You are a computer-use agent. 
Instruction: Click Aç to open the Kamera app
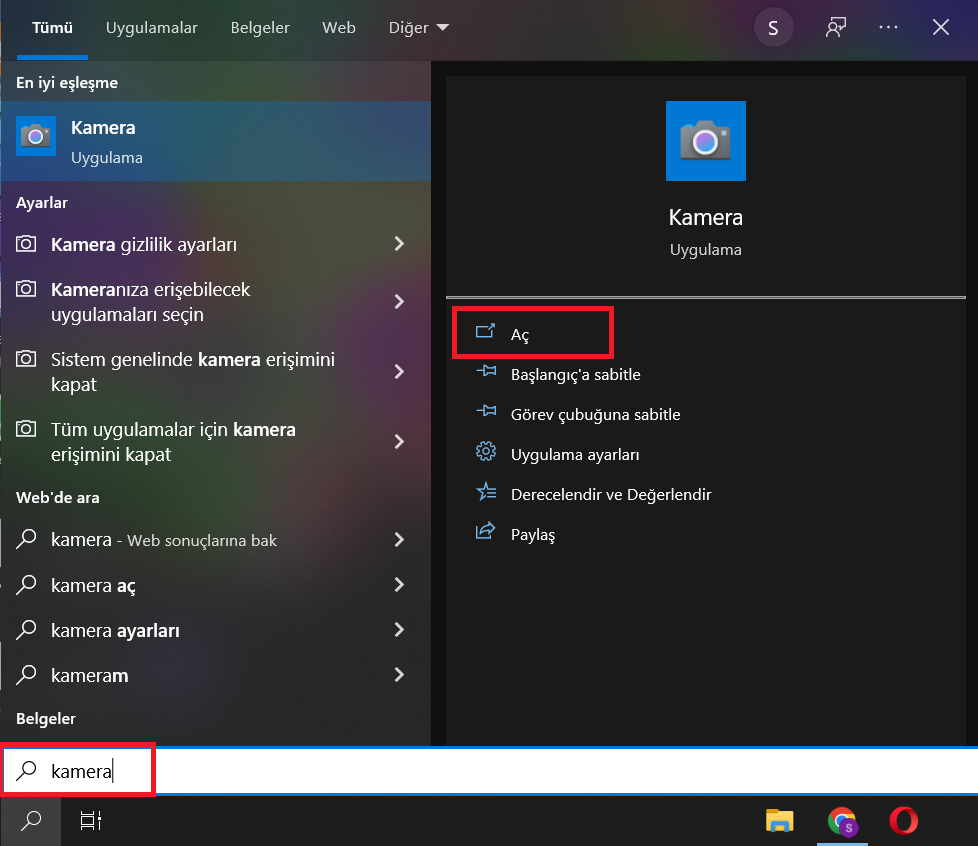(x=520, y=334)
